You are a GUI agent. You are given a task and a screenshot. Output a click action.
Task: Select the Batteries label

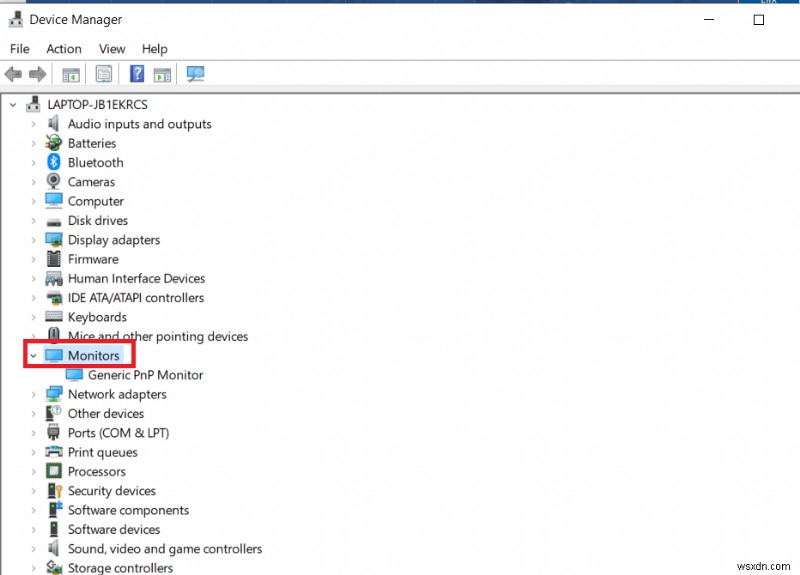pyautogui.click(x=92, y=143)
